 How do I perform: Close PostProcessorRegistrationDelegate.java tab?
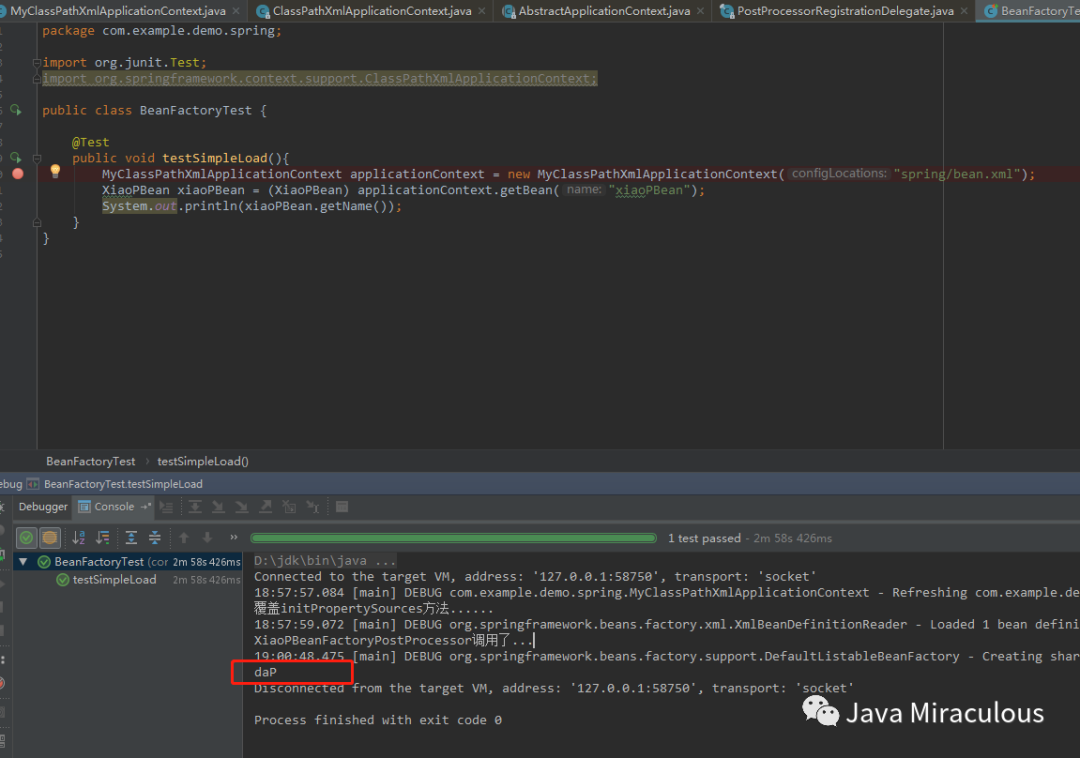964,11
